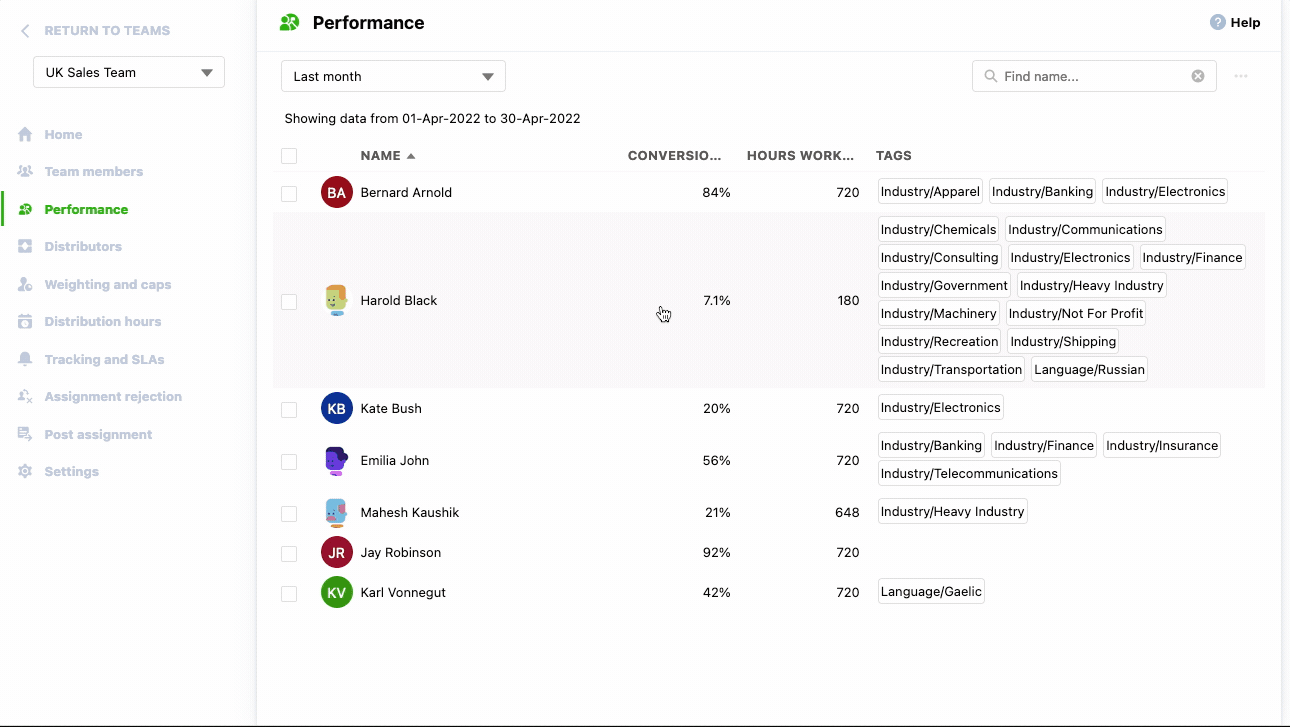The height and width of the screenshot is (727, 1290).
Task: Click the Weighting and caps icon
Action: click(25, 284)
